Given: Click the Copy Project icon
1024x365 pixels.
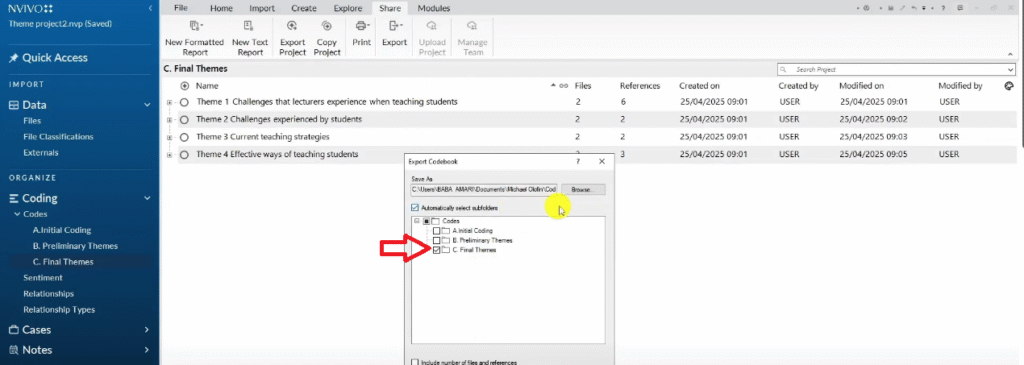Looking at the screenshot, I should click(x=327, y=26).
